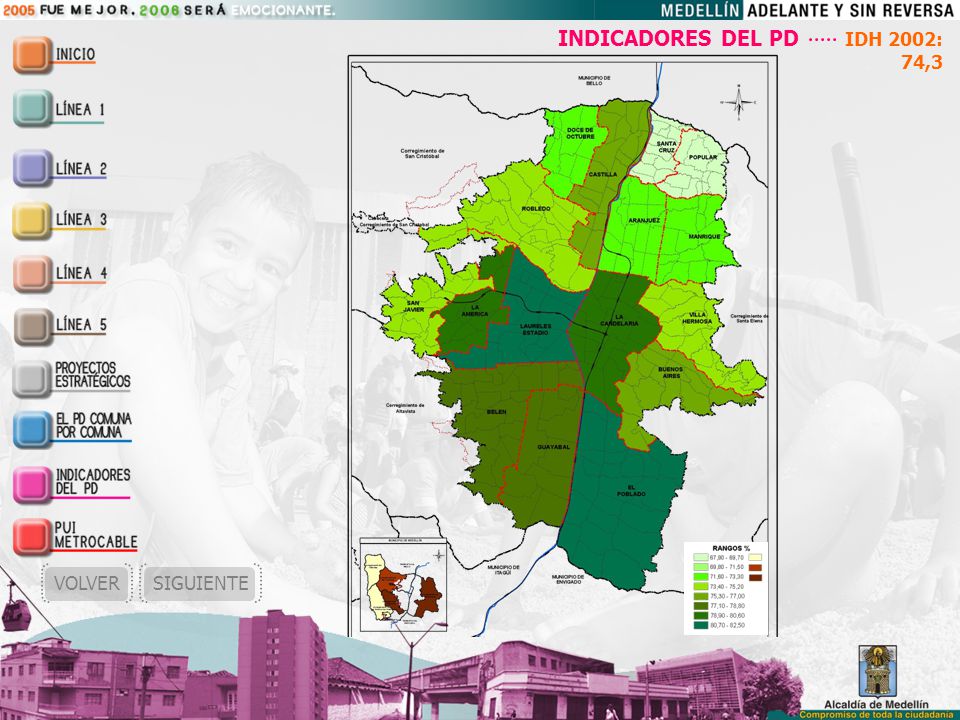Image resolution: width=960 pixels, height=720 pixels.
Task: Click the RANGOS % legend title
Action: 731,548
